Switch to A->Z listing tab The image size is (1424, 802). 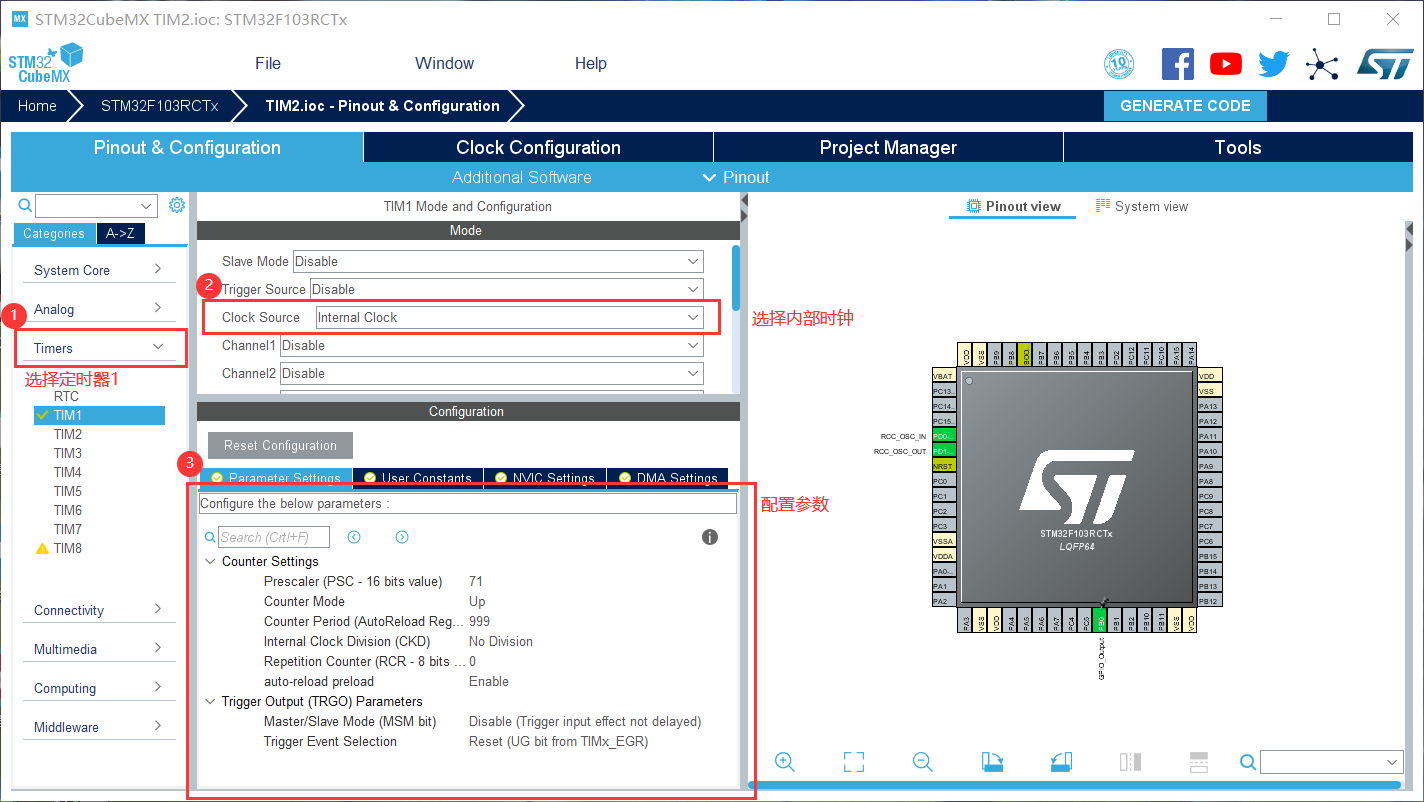point(121,233)
